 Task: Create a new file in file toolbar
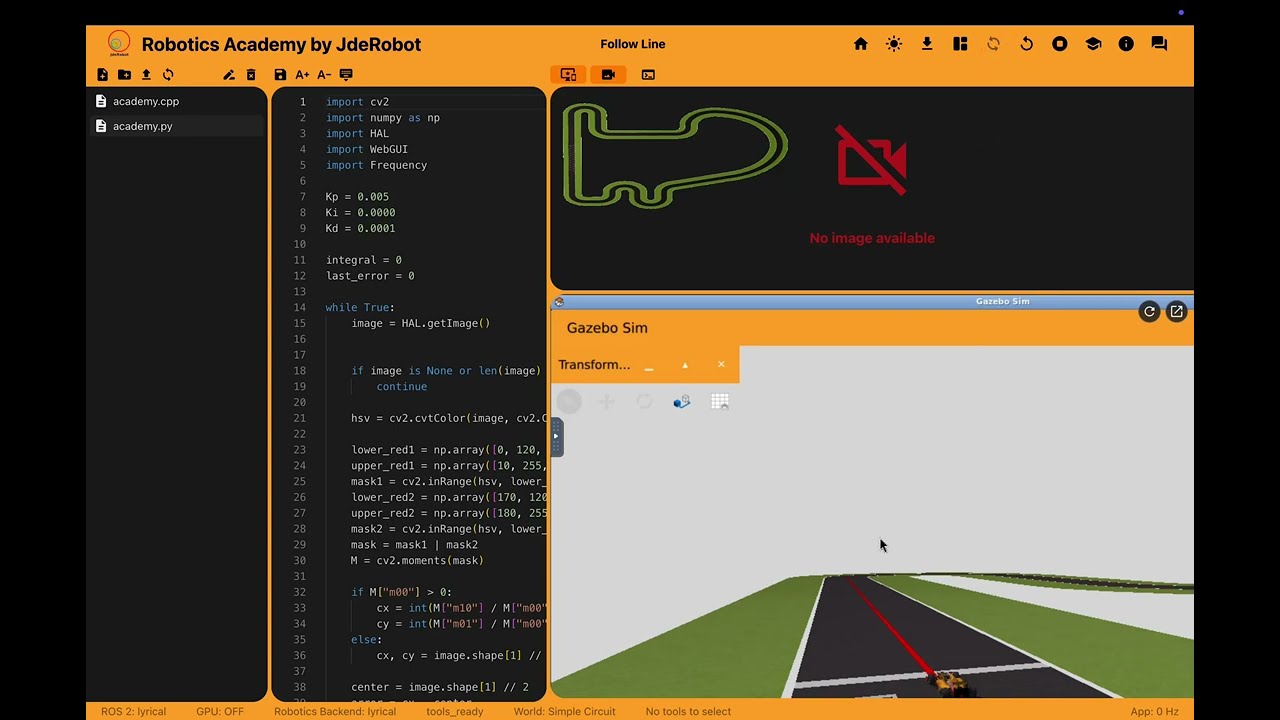(x=102, y=75)
